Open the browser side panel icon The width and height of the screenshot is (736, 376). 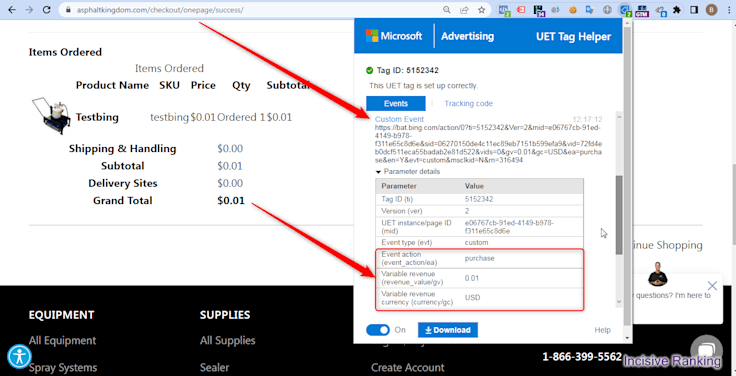pos(694,9)
